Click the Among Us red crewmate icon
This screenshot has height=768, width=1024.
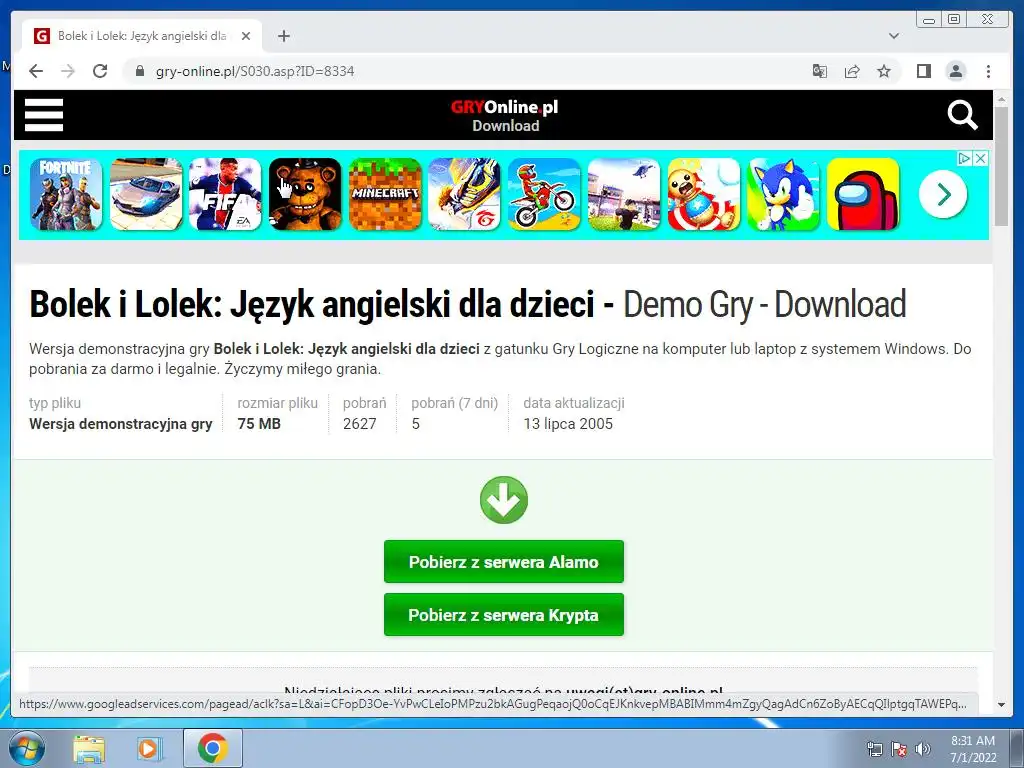coord(863,194)
